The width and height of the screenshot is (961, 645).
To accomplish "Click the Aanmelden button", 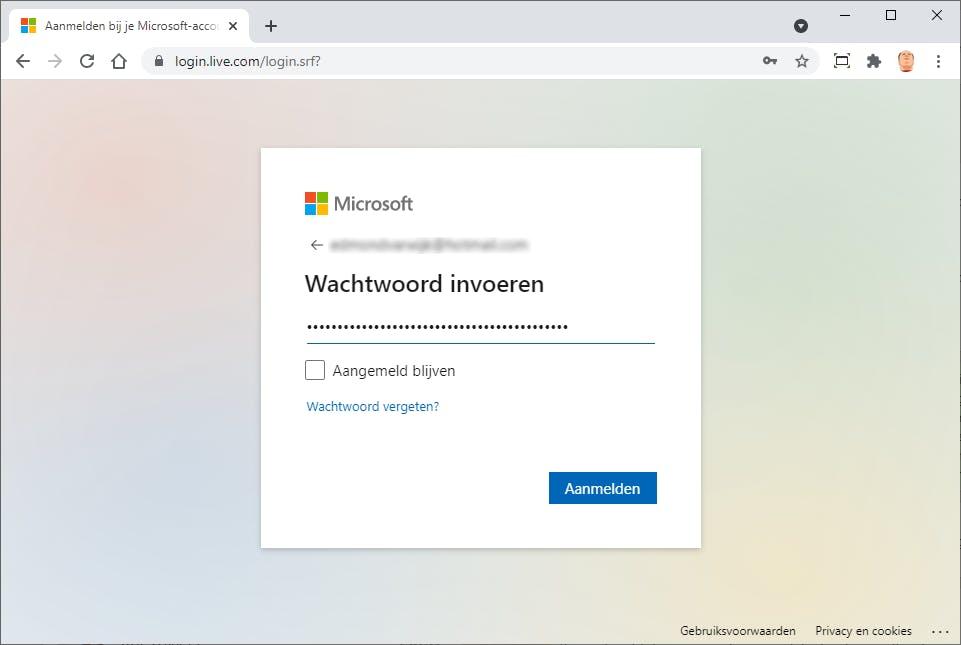I will click(x=602, y=488).
